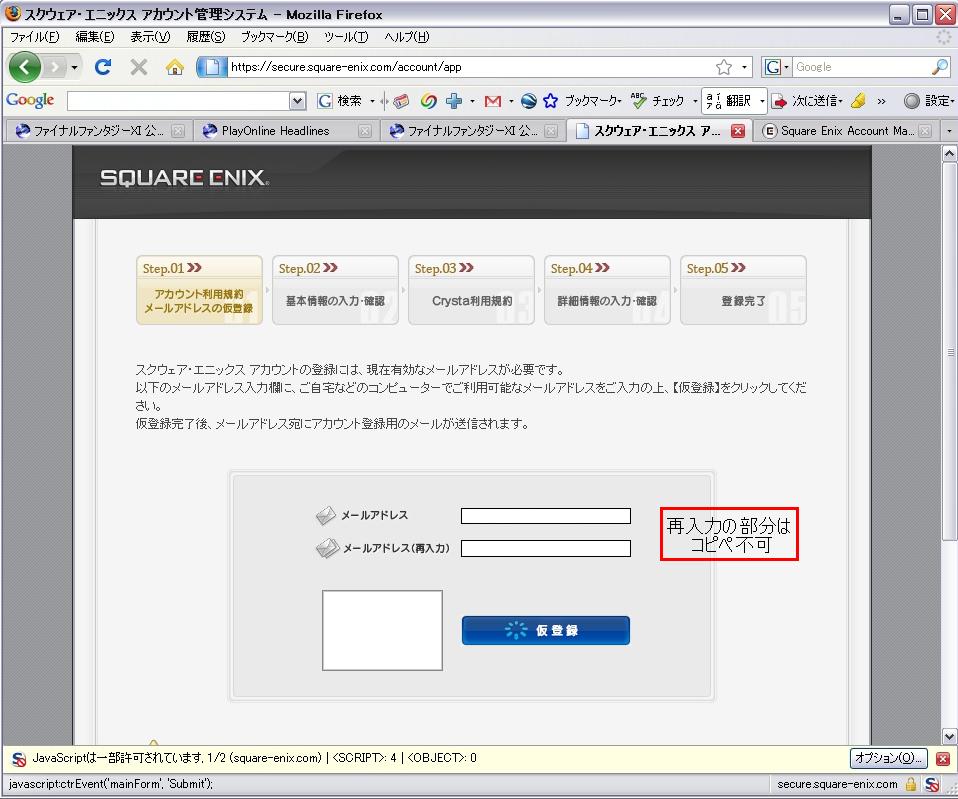Go forward to the next page
The height and width of the screenshot is (799, 958).
tap(54, 67)
